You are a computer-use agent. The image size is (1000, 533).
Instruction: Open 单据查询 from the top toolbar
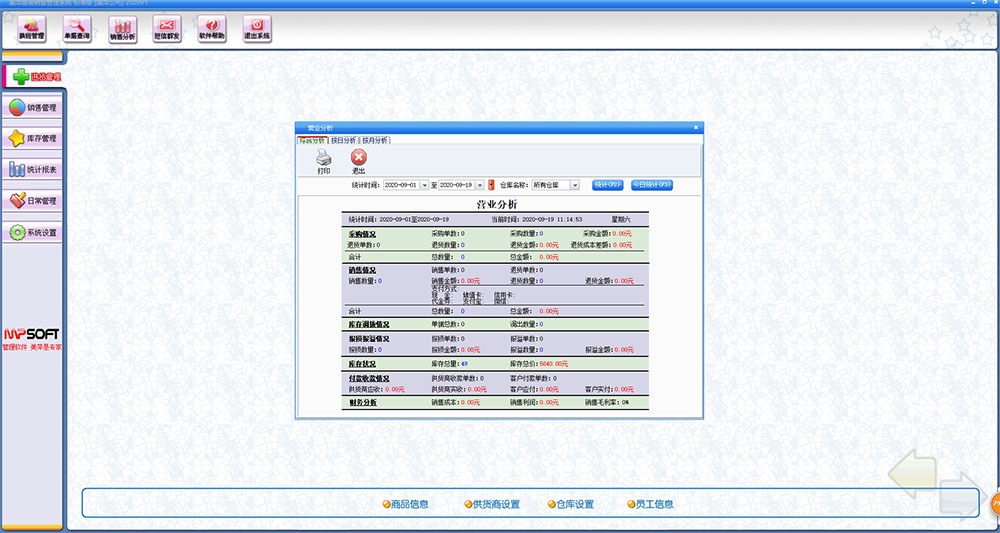[x=77, y=29]
